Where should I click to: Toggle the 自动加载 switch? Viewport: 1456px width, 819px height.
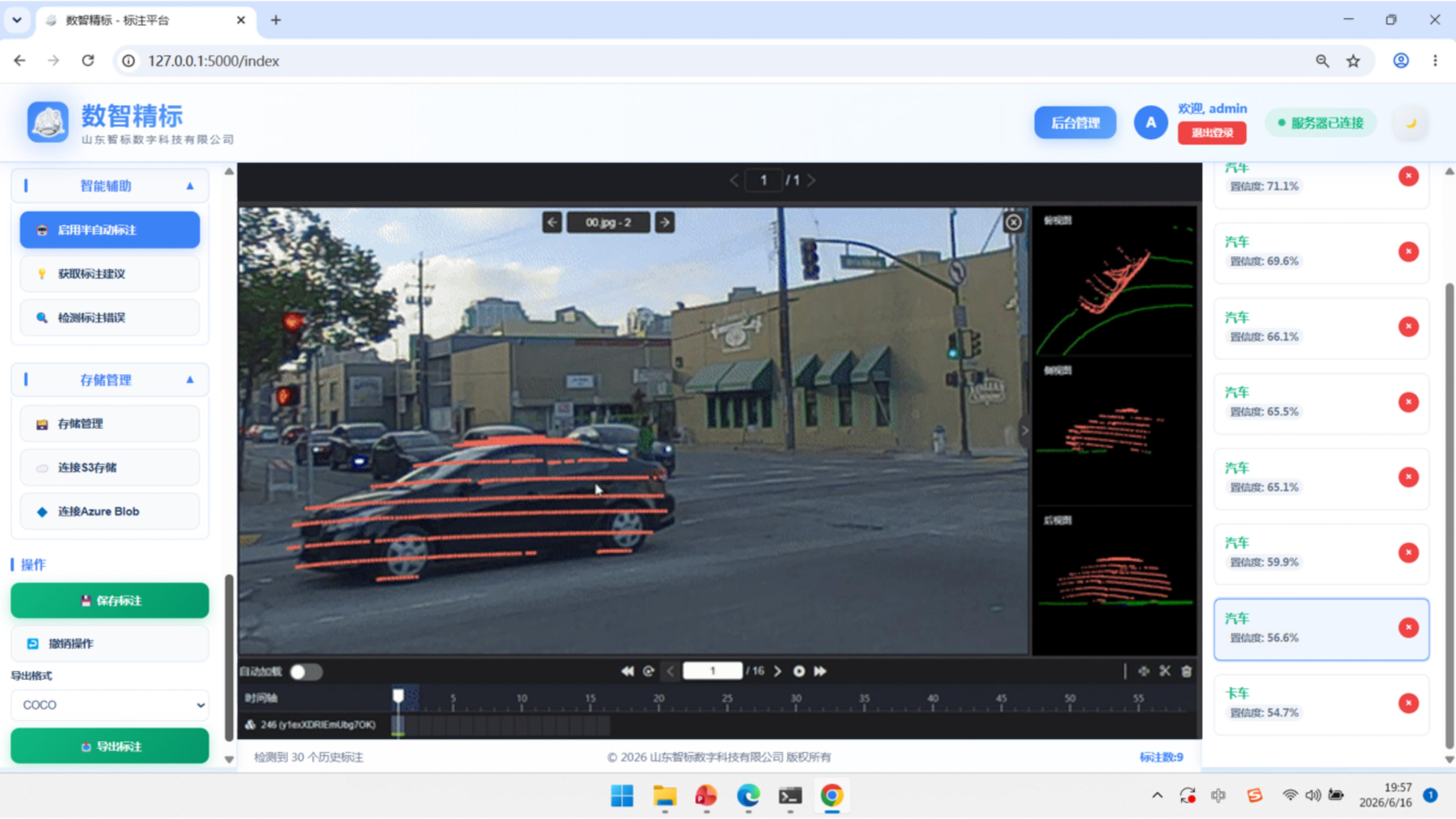pos(306,672)
